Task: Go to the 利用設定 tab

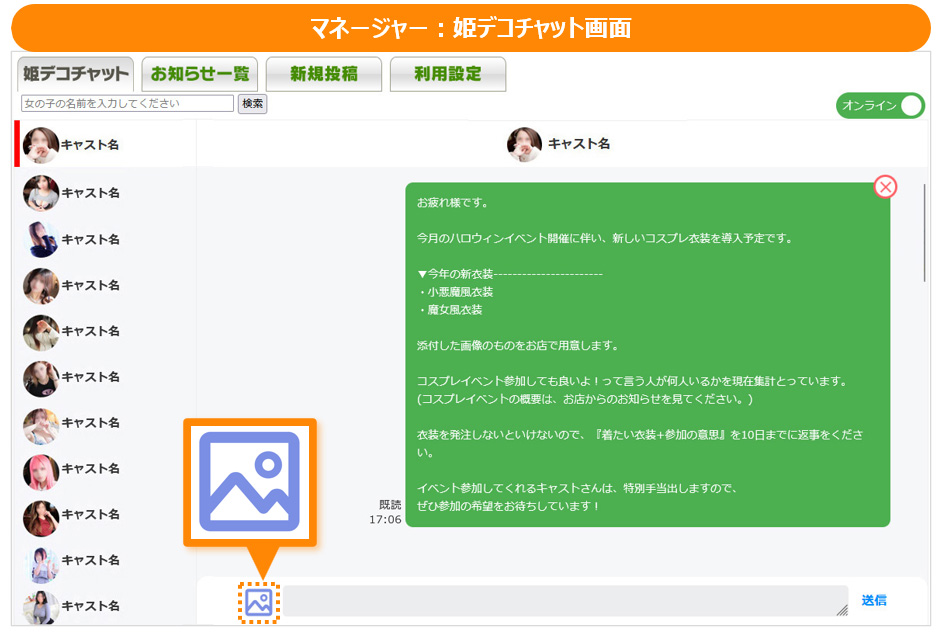Action: coord(447,74)
